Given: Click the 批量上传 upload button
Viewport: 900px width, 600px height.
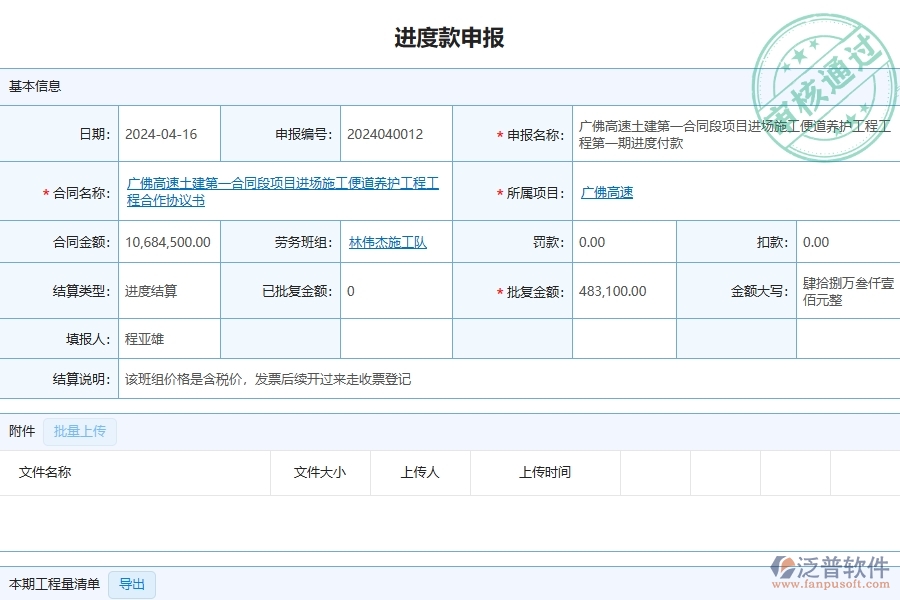Looking at the screenshot, I should [x=80, y=429].
